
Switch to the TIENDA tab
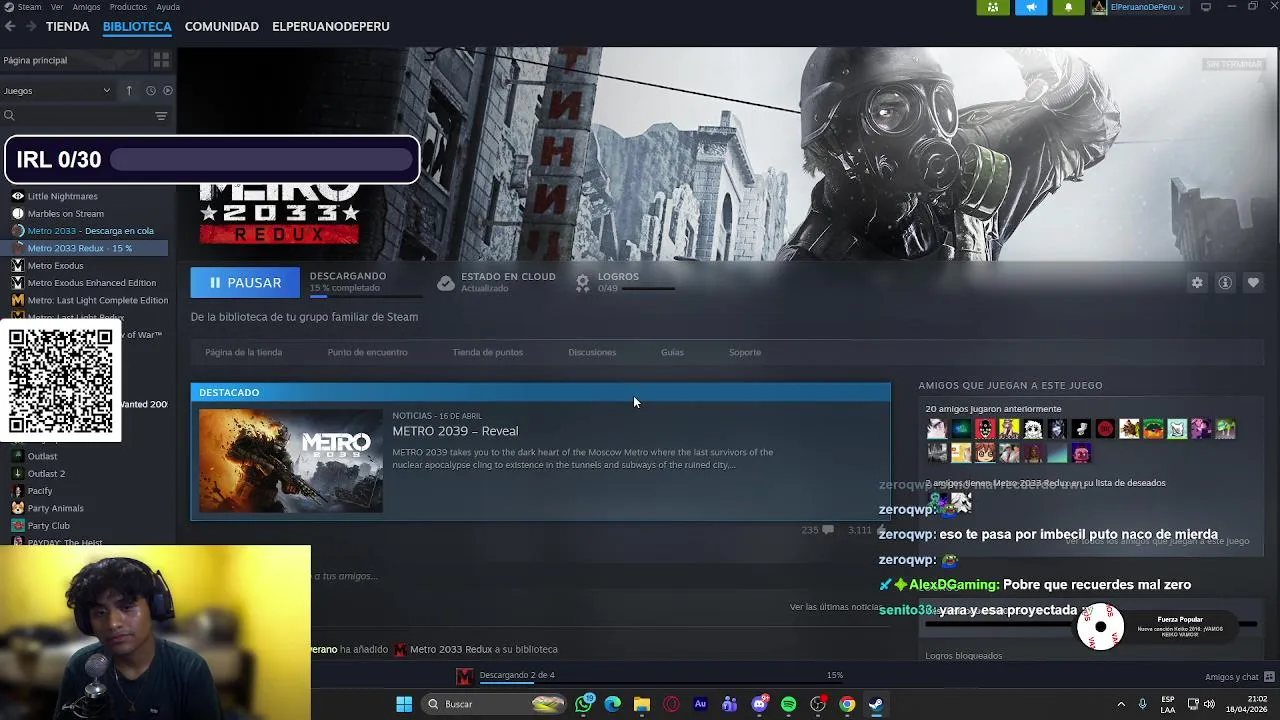coord(68,27)
